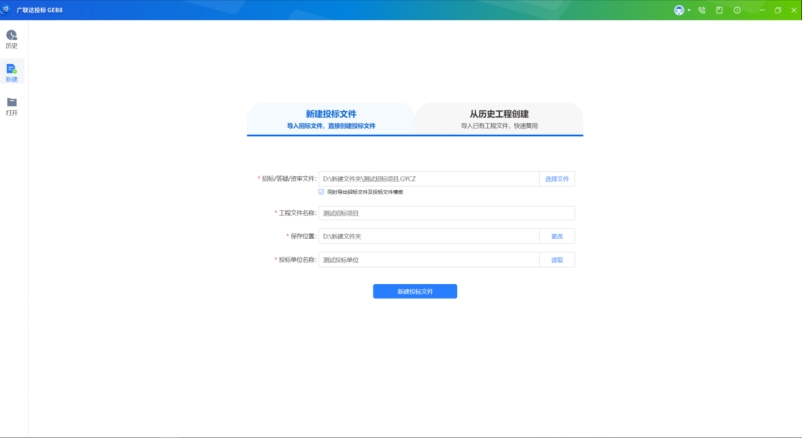The image size is (803, 438).
Task: Click the 保存位置 path field
Action: click(x=427, y=236)
